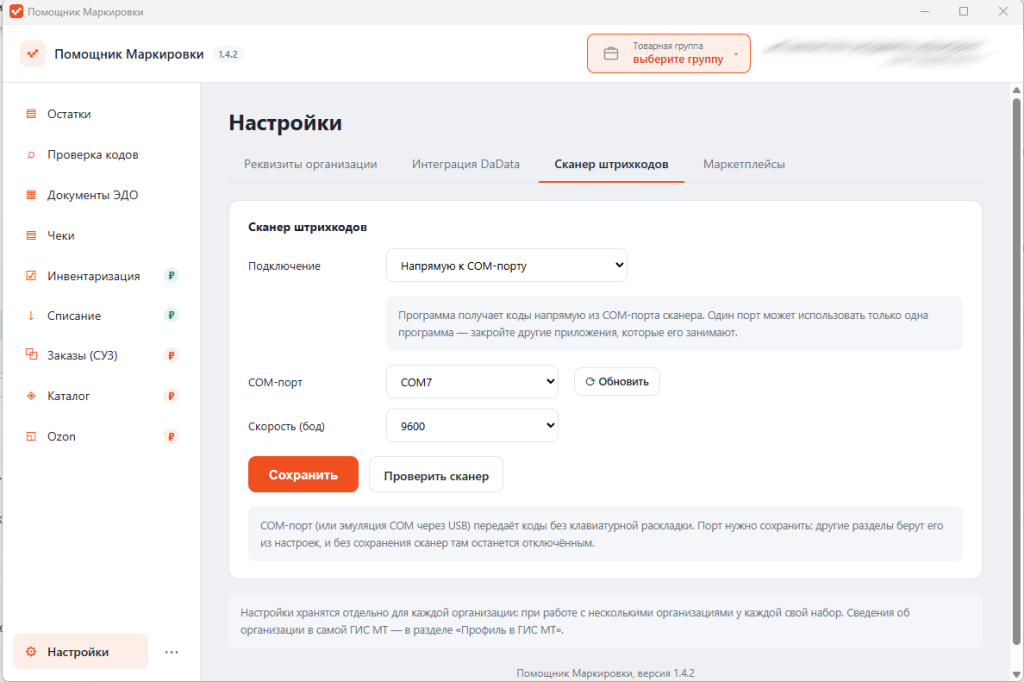1024x682 pixels.
Task: Maximize the application window
Action: click(x=963, y=12)
